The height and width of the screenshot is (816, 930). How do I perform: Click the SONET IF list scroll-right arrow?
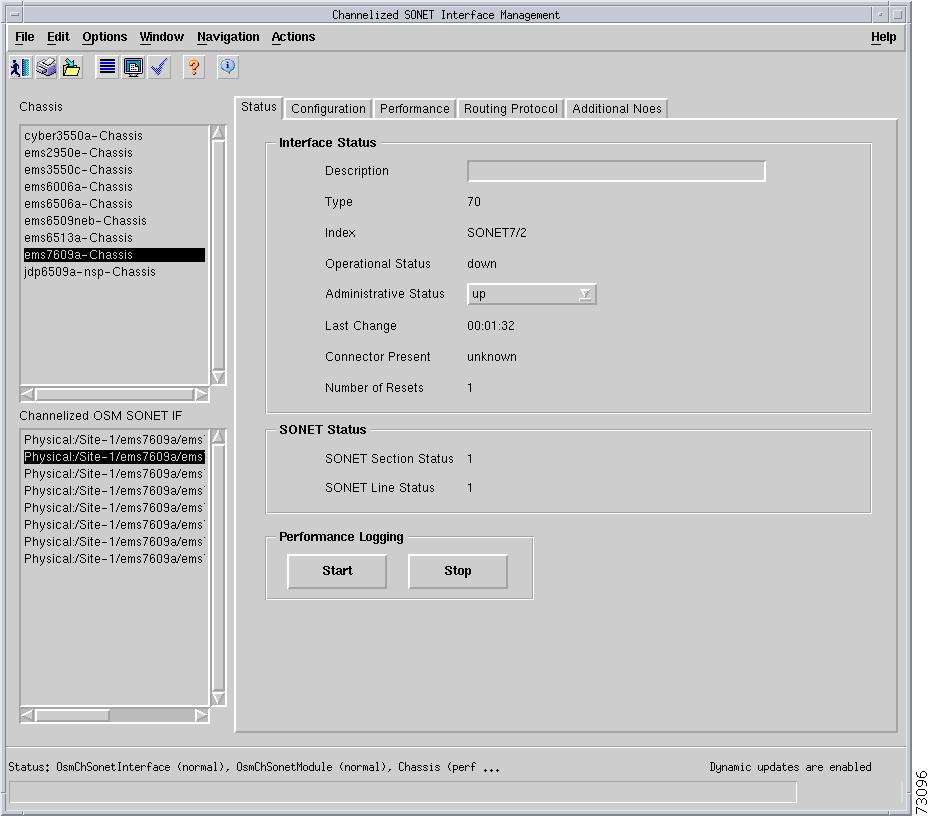click(202, 716)
